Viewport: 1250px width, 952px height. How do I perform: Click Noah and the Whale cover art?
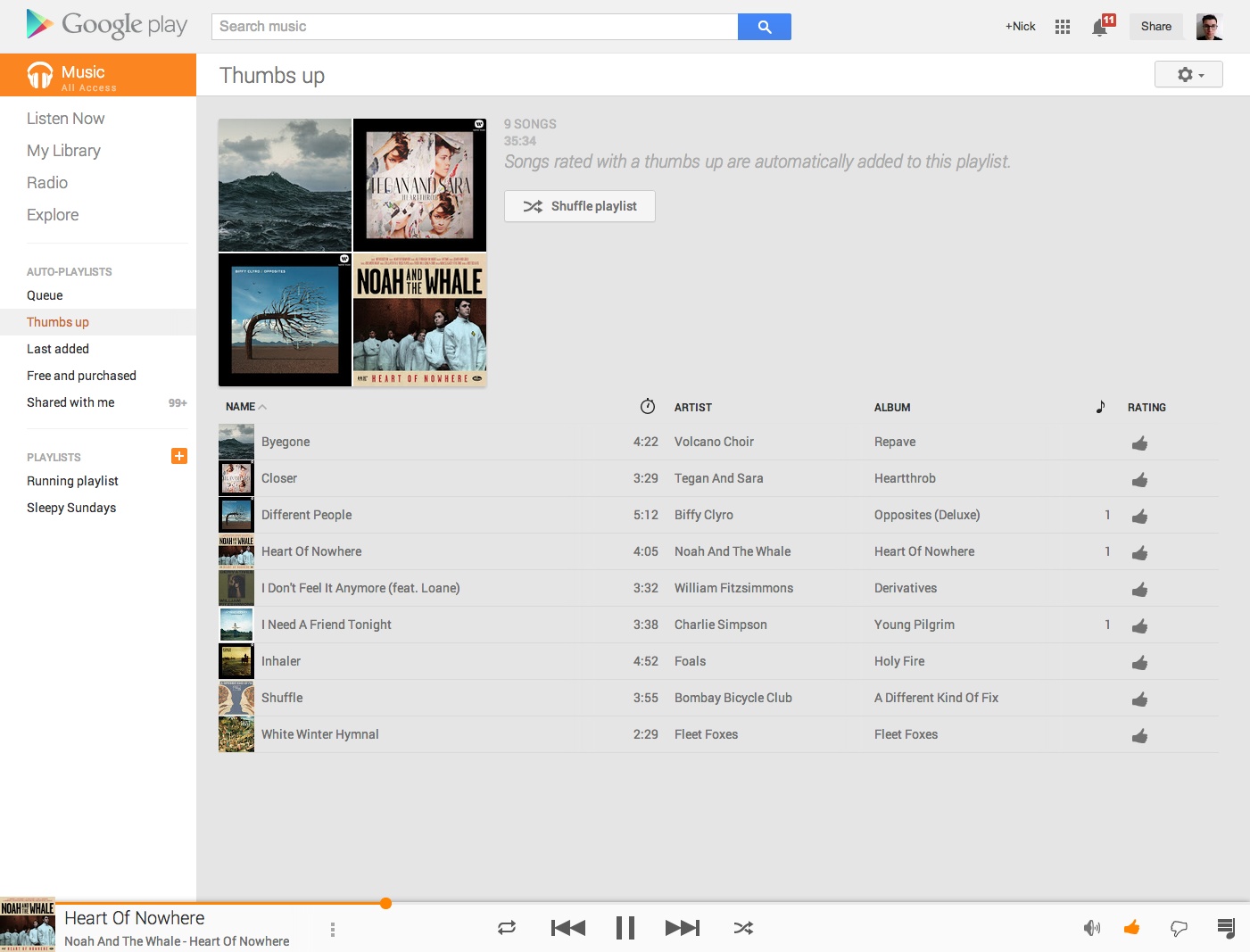(420, 319)
